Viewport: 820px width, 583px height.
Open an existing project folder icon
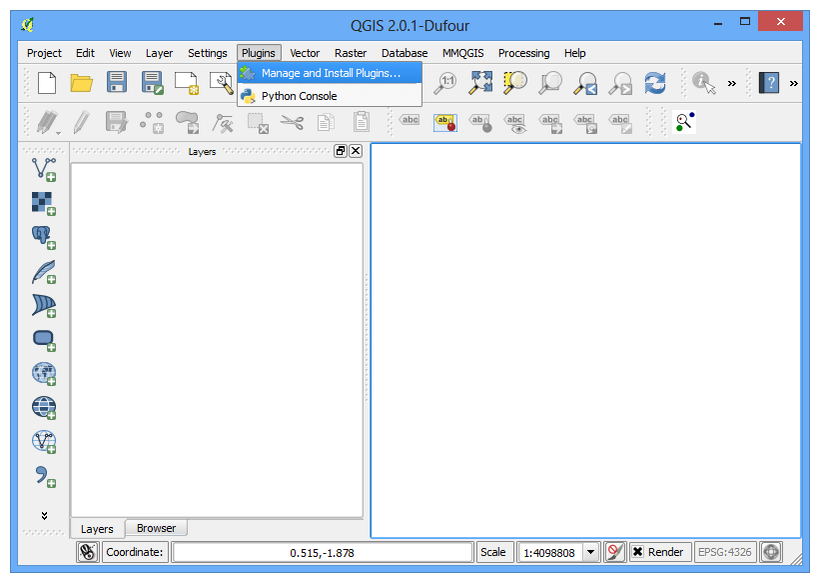tap(82, 83)
